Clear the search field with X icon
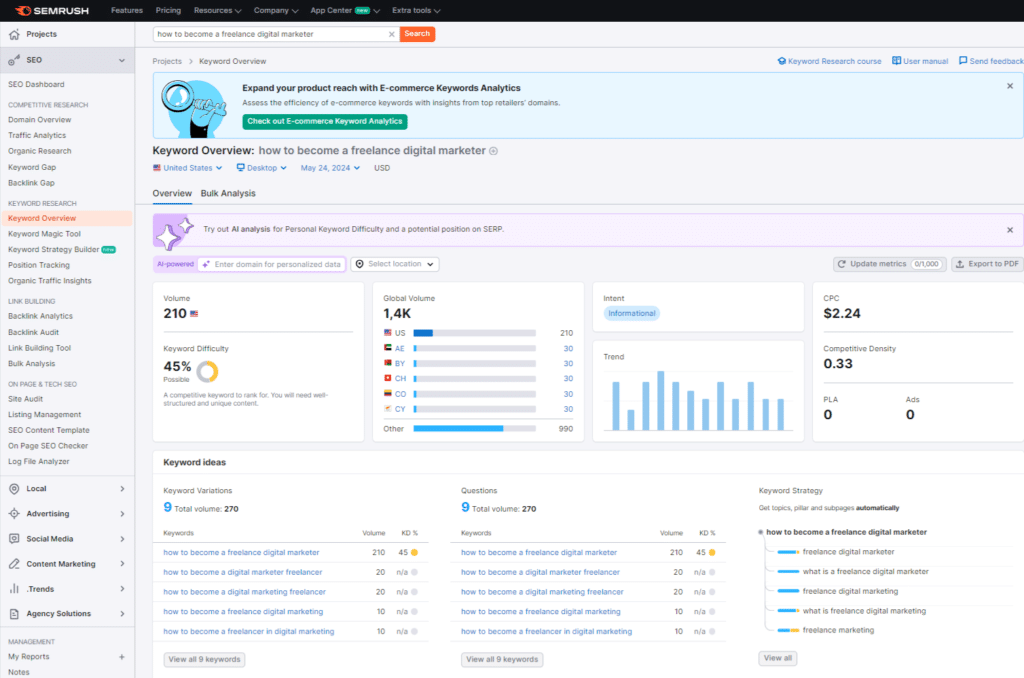Image resolution: width=1024 pixels, height=678 pixels. pos(391,34)
